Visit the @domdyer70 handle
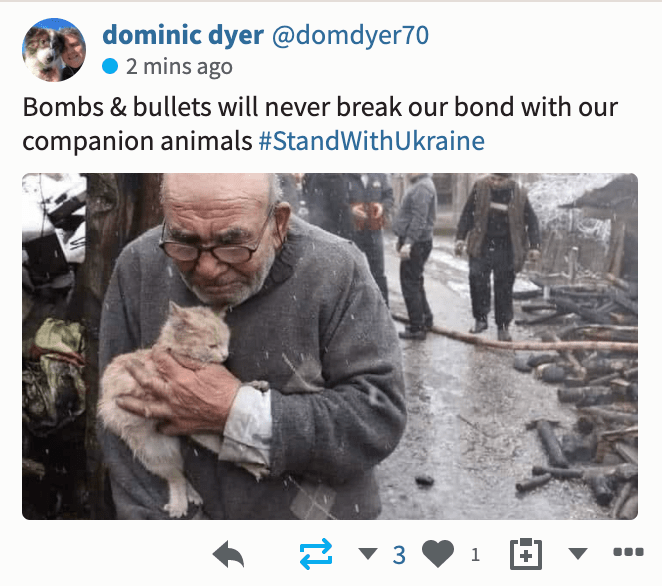This screenshot has height=586, width=662. click(350, 35)
